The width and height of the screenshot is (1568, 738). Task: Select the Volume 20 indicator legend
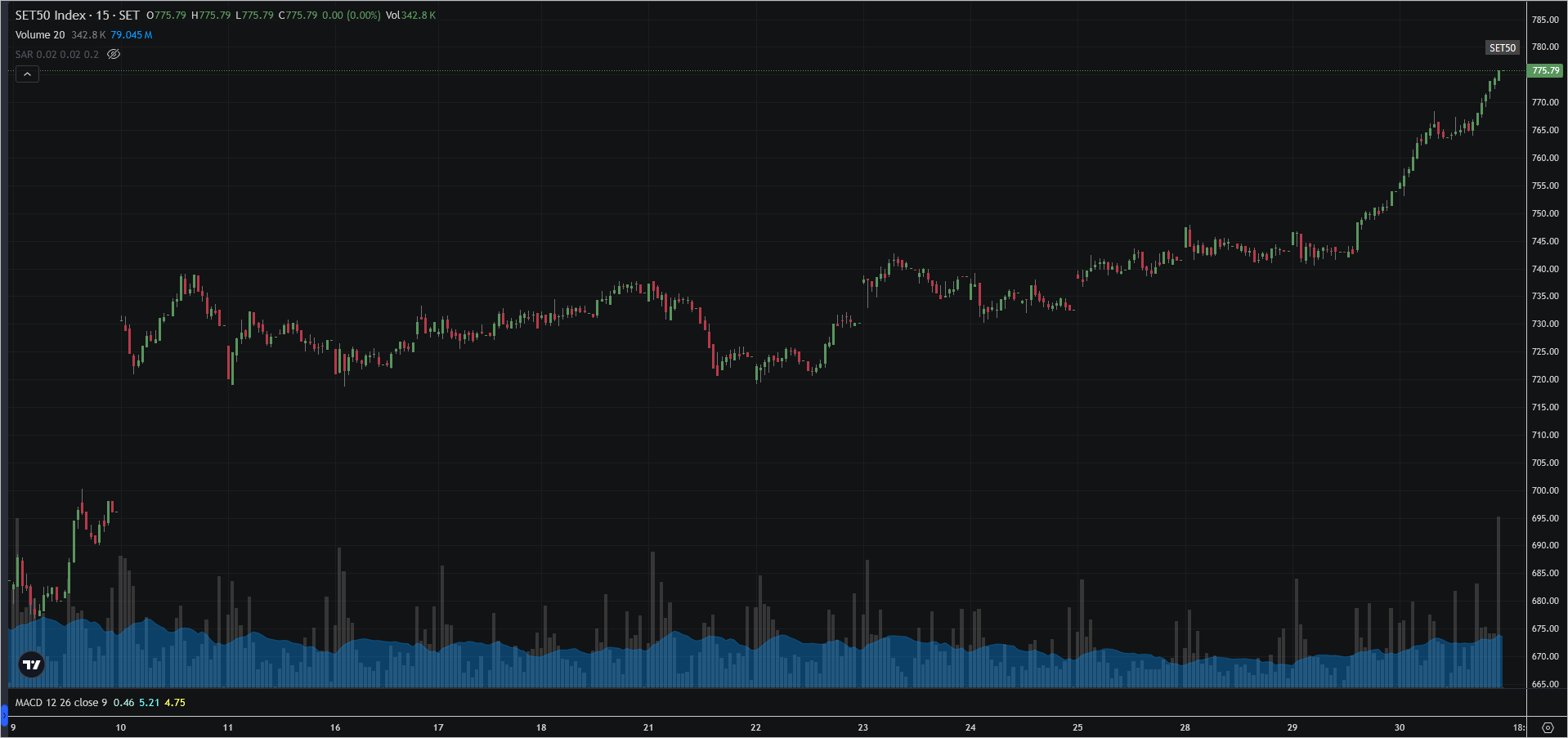tap(40, 35)
